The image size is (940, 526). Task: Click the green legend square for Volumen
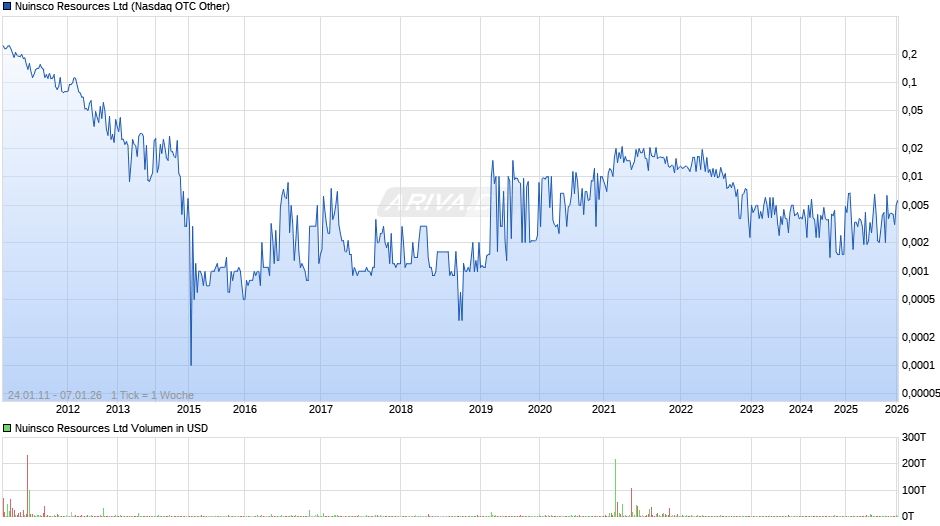coord(7,428)
